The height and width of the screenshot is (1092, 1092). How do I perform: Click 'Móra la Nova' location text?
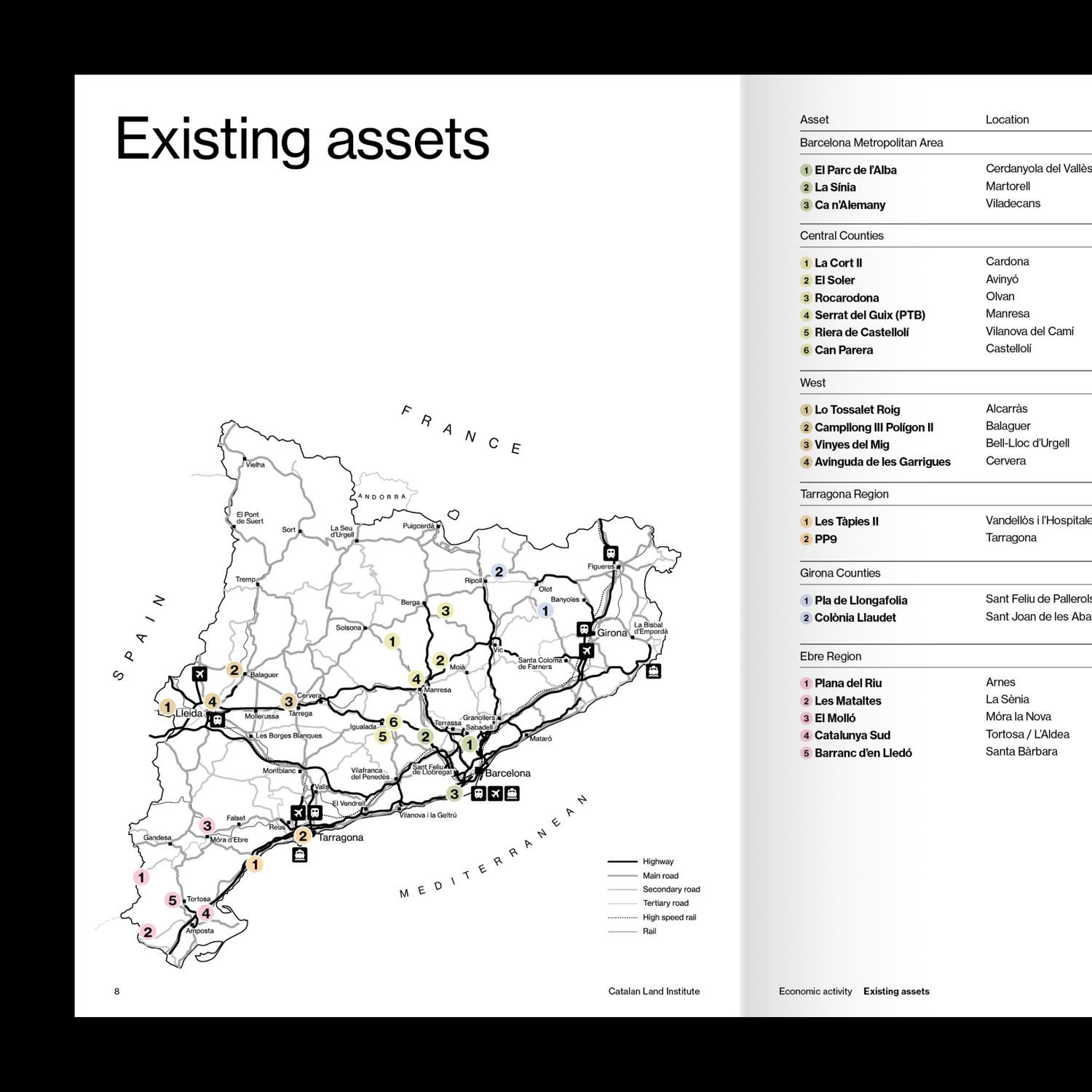point(1018,716)
